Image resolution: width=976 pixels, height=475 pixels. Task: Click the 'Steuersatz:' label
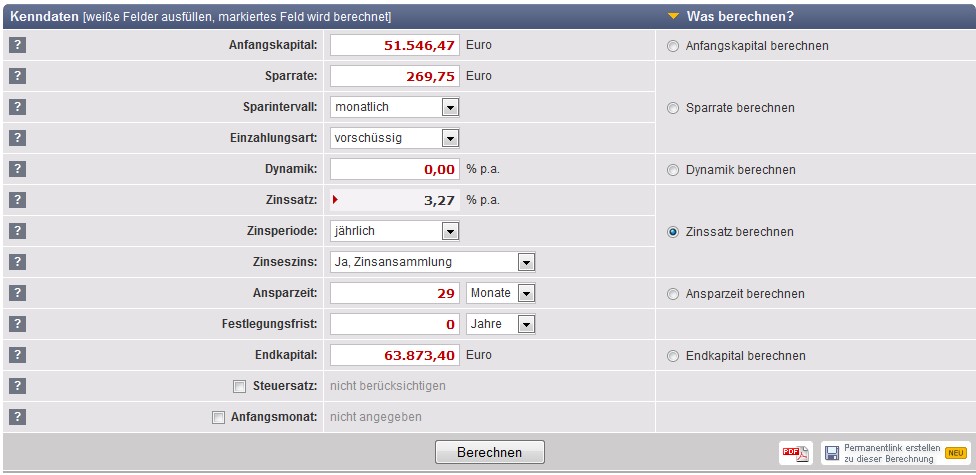coord(286,386)
